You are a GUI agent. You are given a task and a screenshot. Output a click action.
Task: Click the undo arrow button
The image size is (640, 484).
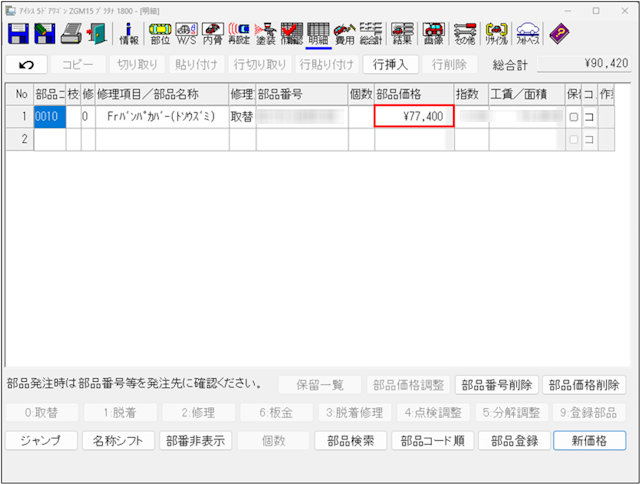(26, 65)
